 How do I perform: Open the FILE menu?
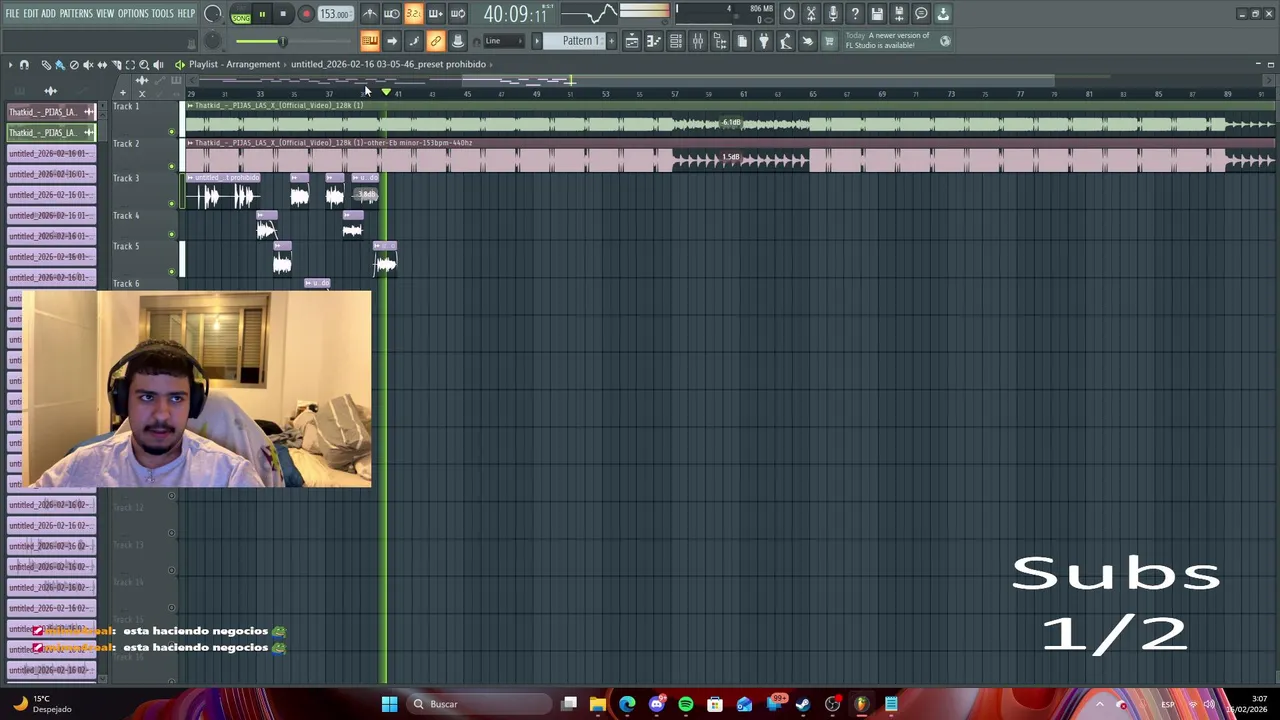point(12,14)
